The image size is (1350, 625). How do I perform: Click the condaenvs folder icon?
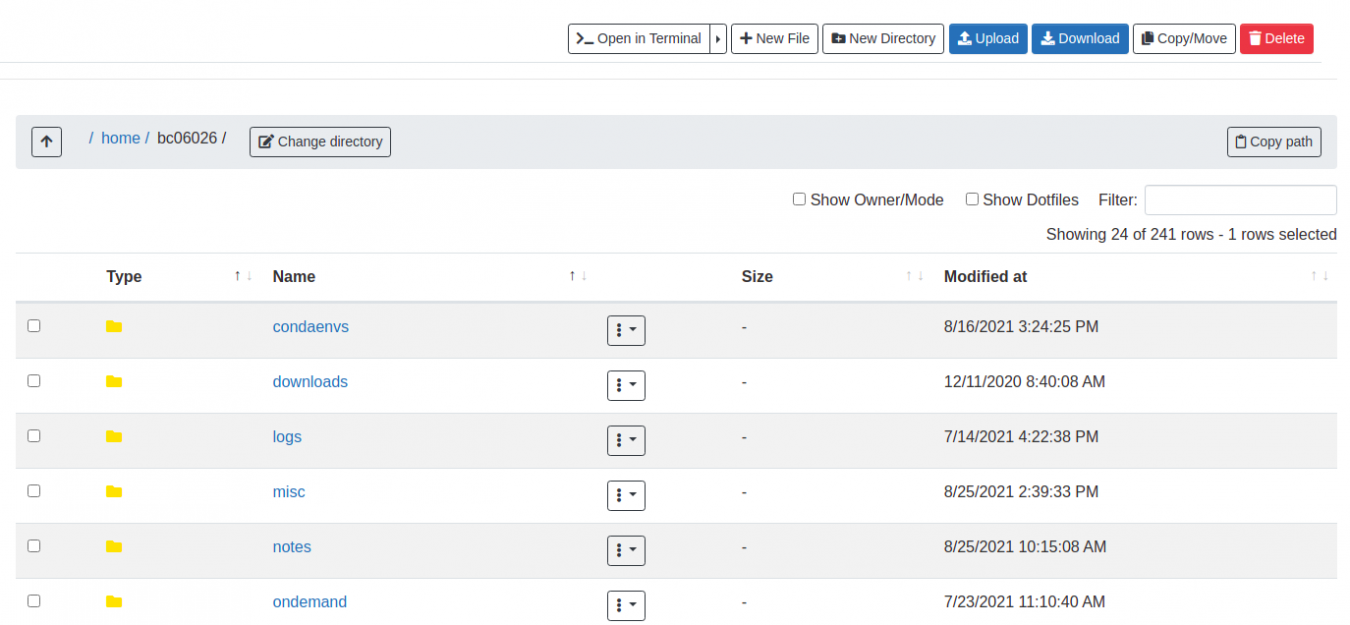114,327
